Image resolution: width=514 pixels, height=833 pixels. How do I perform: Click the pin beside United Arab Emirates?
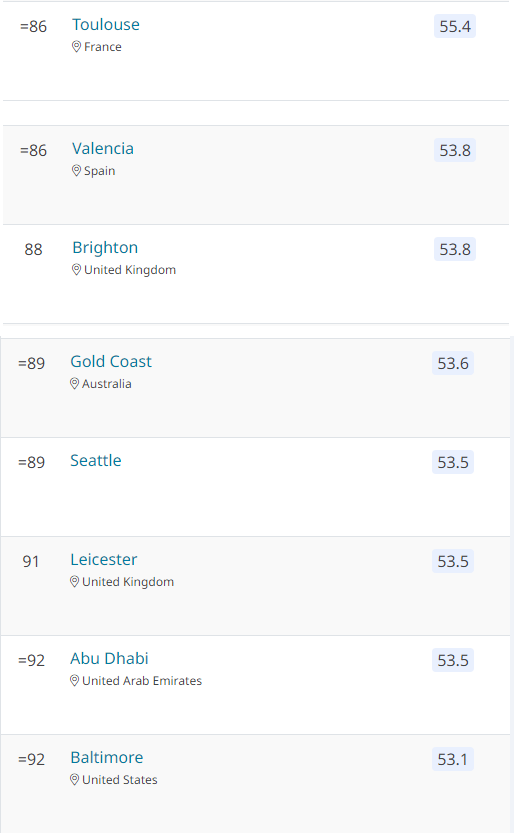(75, 681)
